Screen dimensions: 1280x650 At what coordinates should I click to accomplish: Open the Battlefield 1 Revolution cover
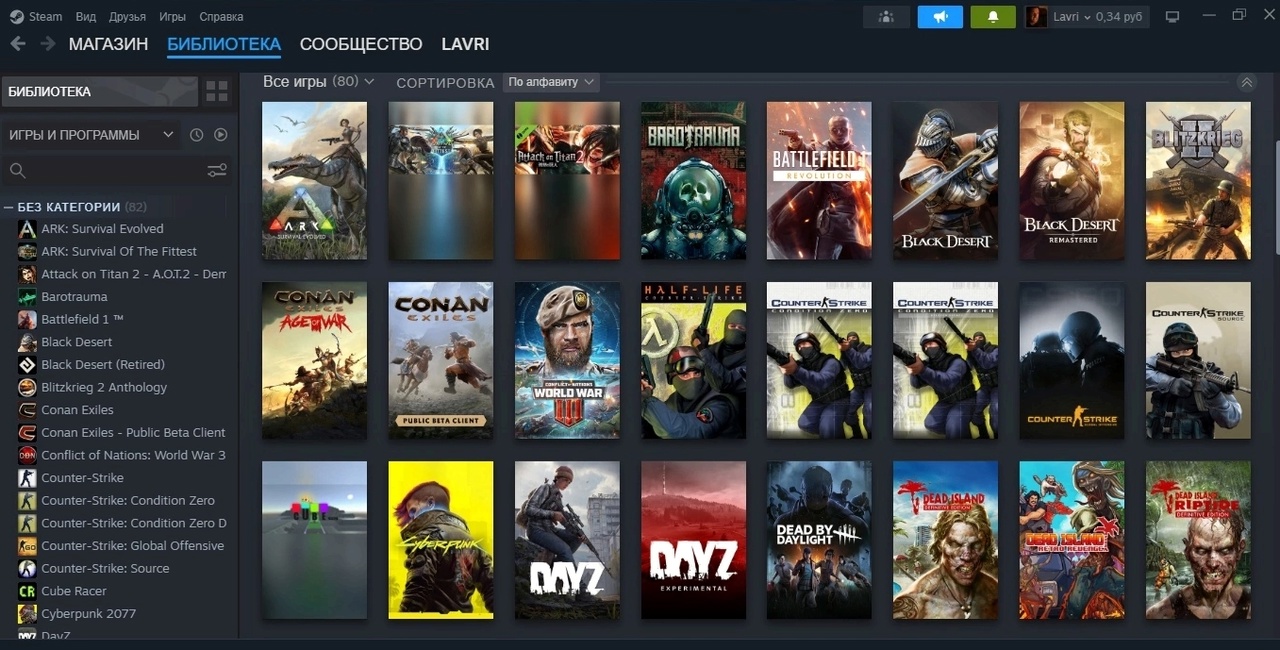pos(819,181)
